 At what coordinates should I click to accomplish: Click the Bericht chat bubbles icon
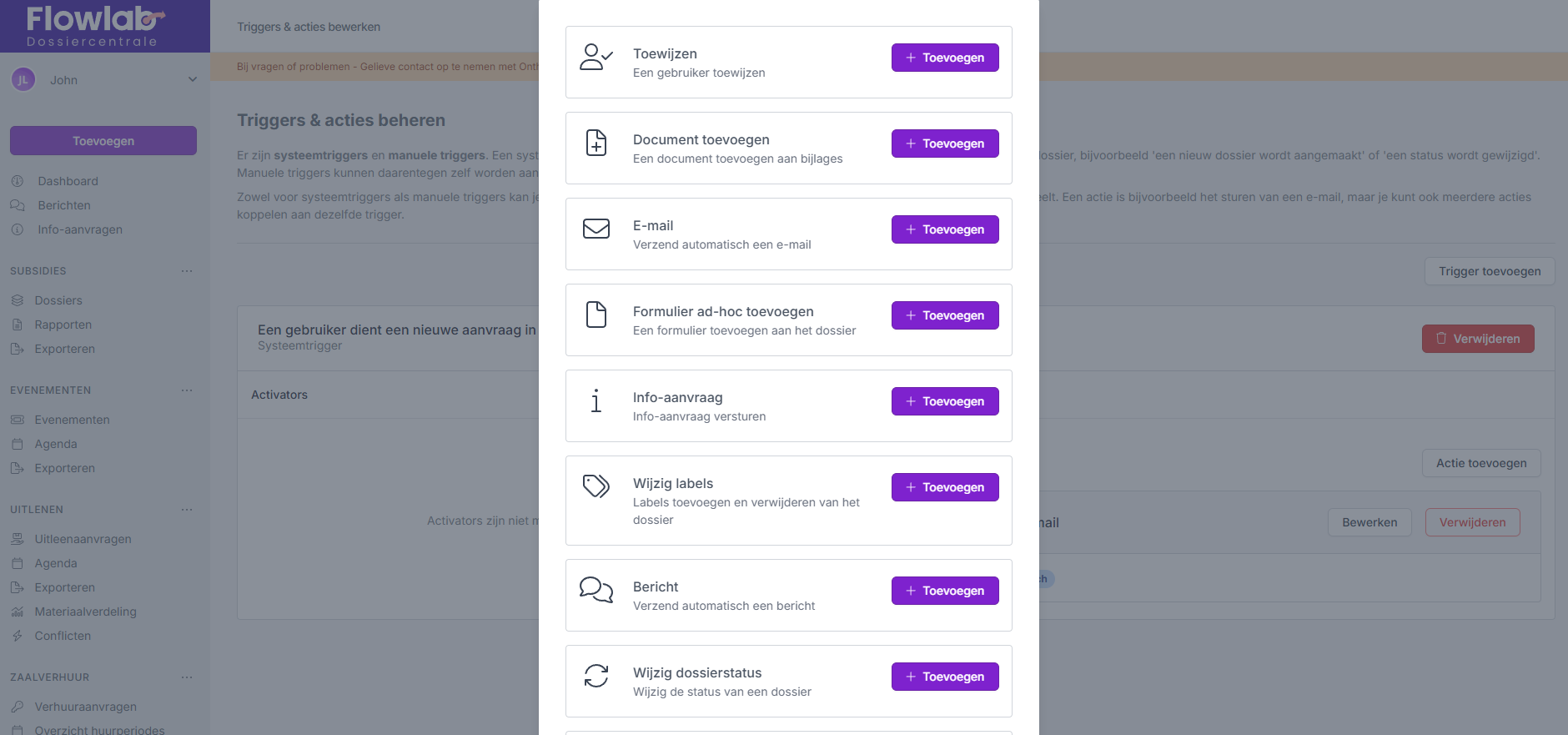(596, 589)
